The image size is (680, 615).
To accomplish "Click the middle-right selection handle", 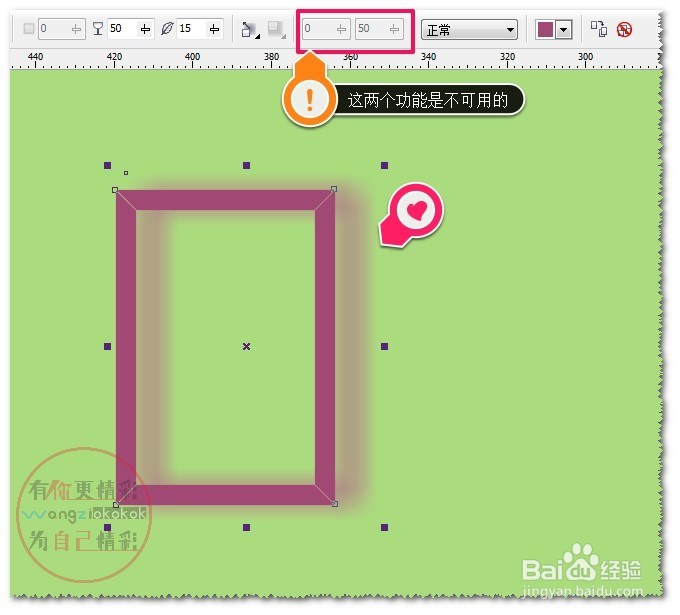I will 384,346.
